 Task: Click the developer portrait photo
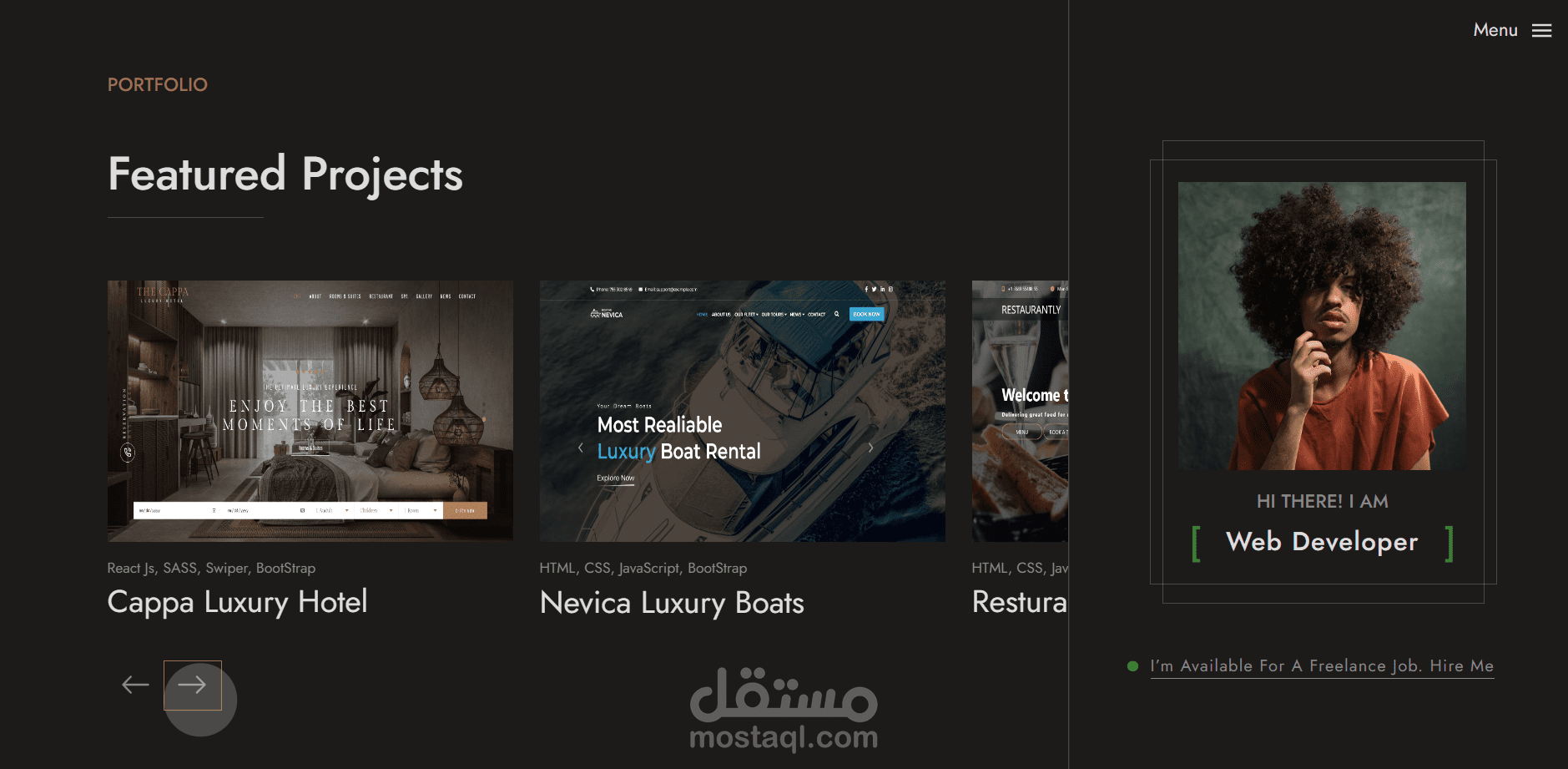point(1322,326)
